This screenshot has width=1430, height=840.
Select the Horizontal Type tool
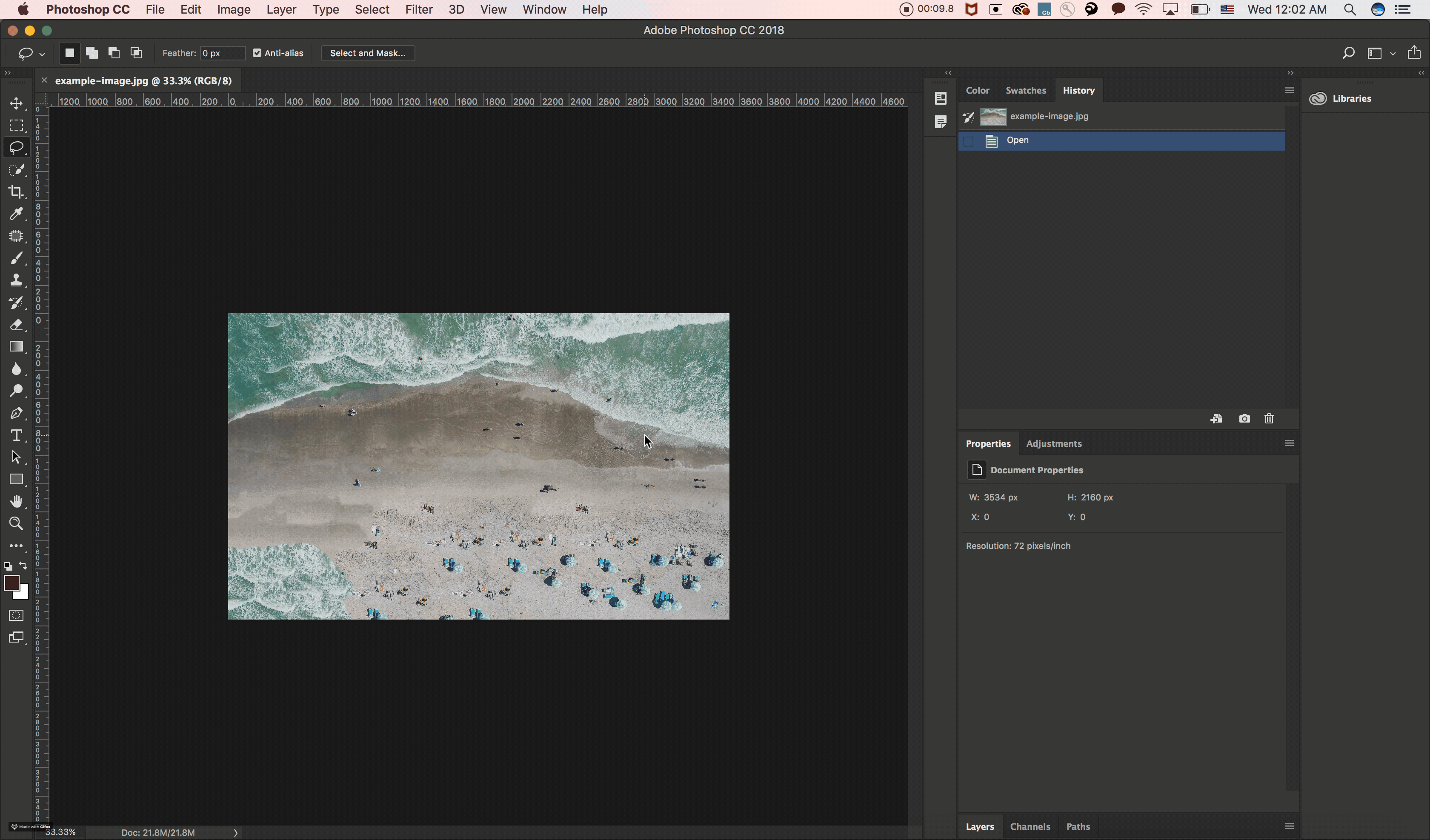coord(16,435)
